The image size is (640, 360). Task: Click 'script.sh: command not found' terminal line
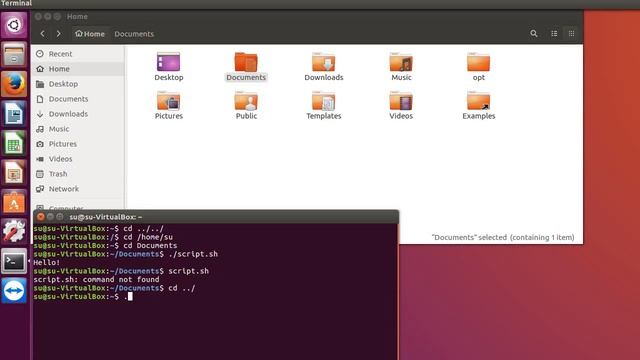click(96, 280)
